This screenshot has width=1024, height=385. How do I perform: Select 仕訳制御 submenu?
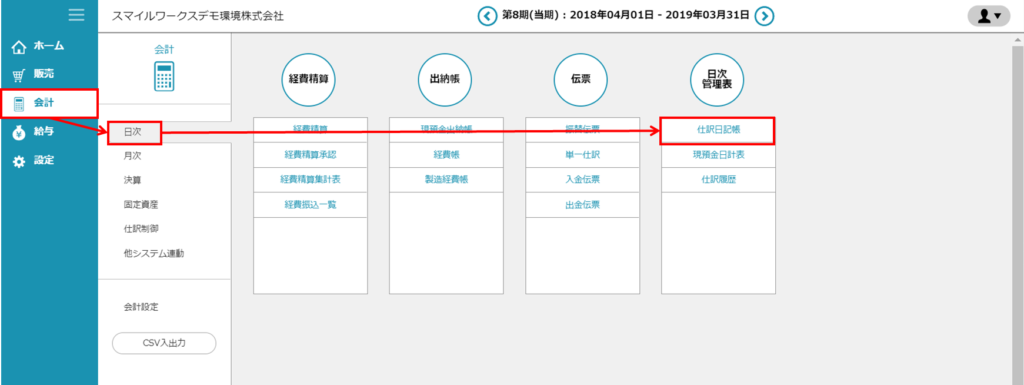point(141,228)
